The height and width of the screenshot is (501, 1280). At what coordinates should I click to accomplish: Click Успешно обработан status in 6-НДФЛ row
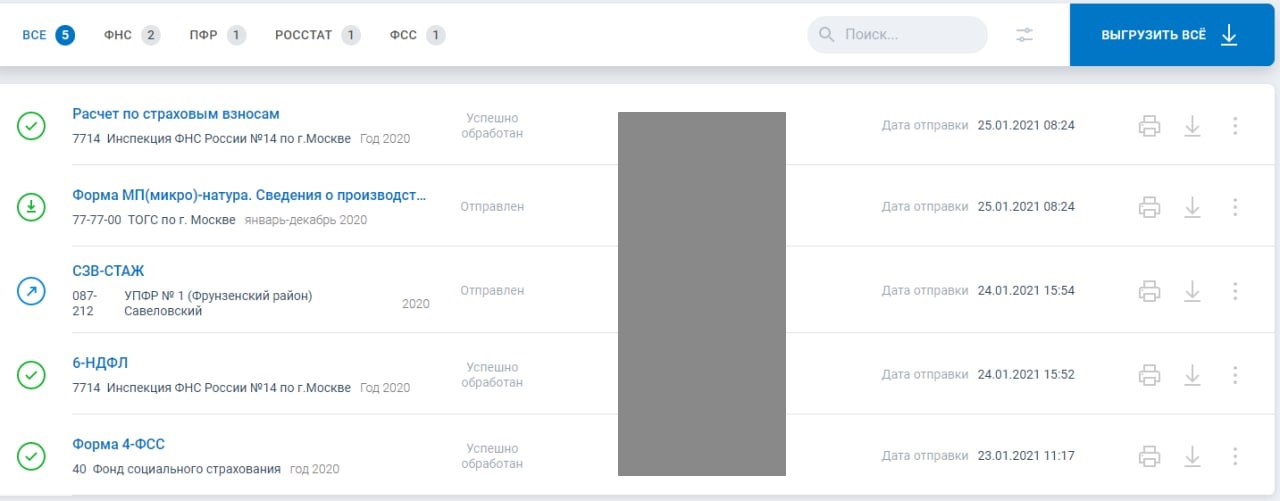pyautogui.click(x=492, y=375)
